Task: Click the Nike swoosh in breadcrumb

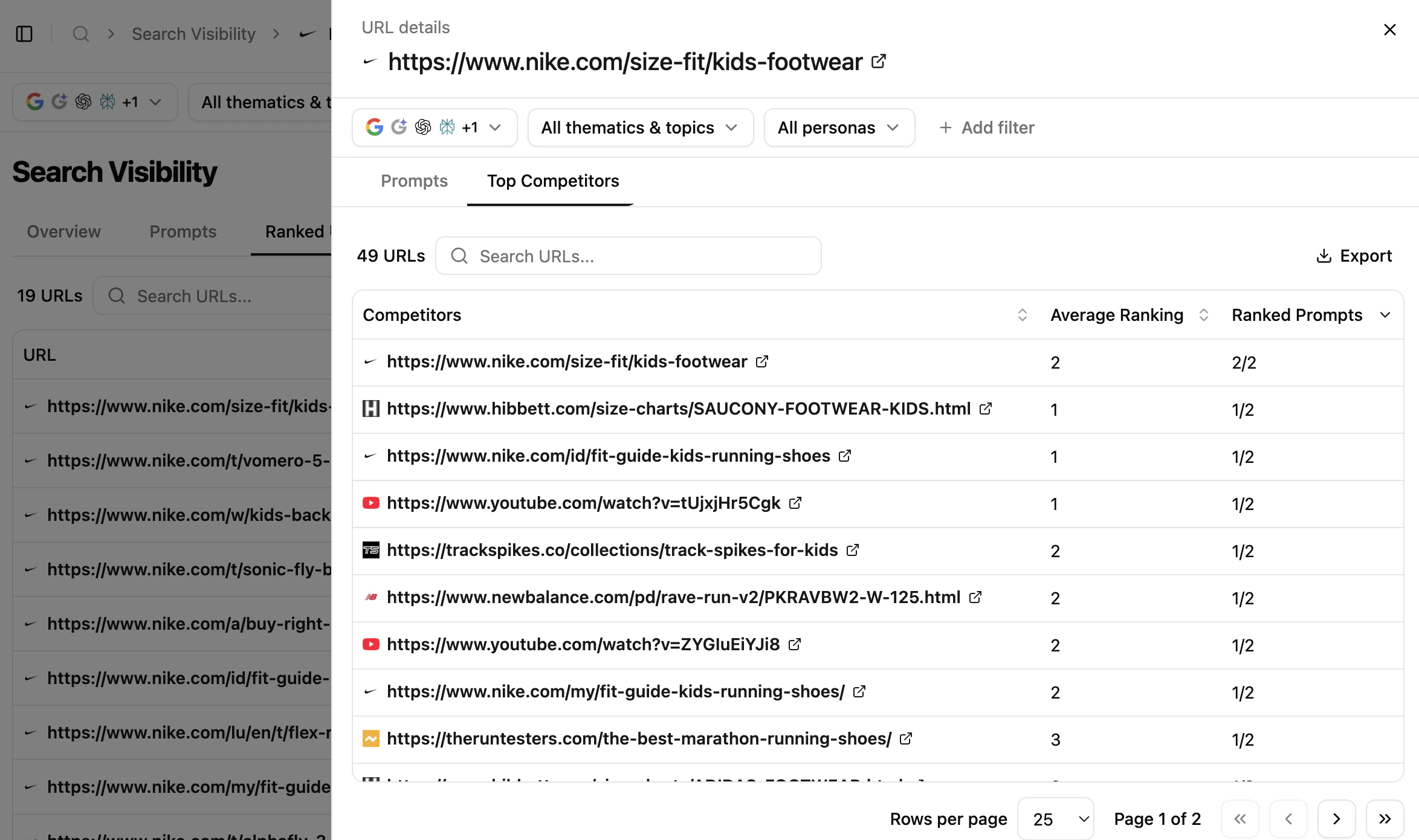Action: click(308, 34)
